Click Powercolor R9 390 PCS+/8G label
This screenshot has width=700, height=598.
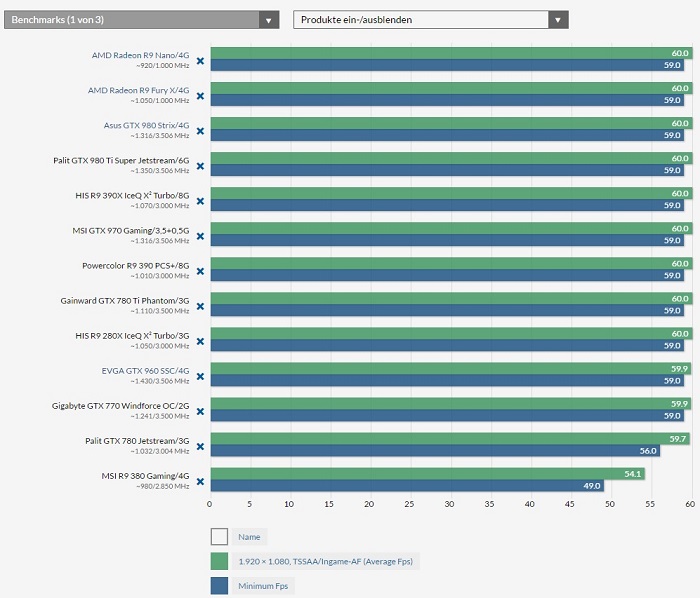136,266
